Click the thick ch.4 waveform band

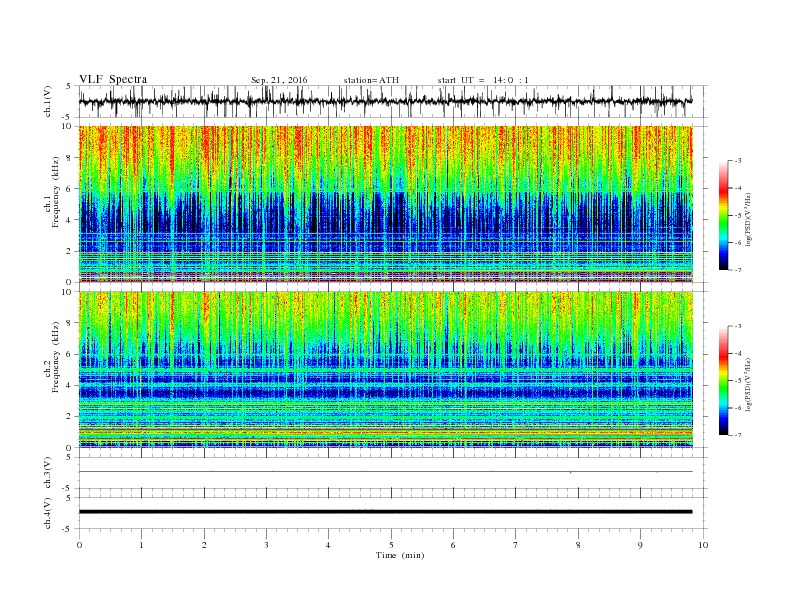385,512
